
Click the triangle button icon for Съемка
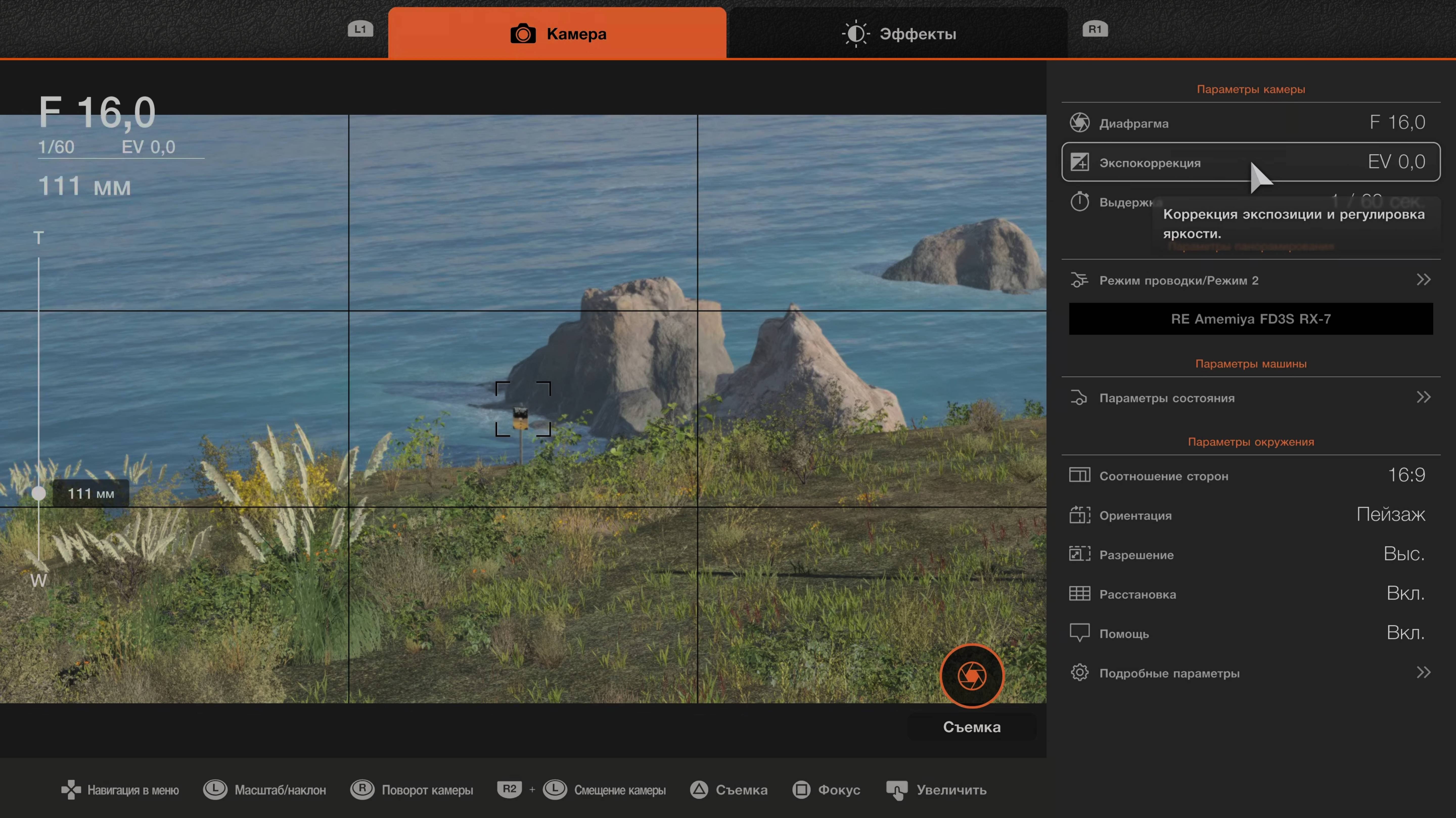pyautogui.click(x=699, y=790)
